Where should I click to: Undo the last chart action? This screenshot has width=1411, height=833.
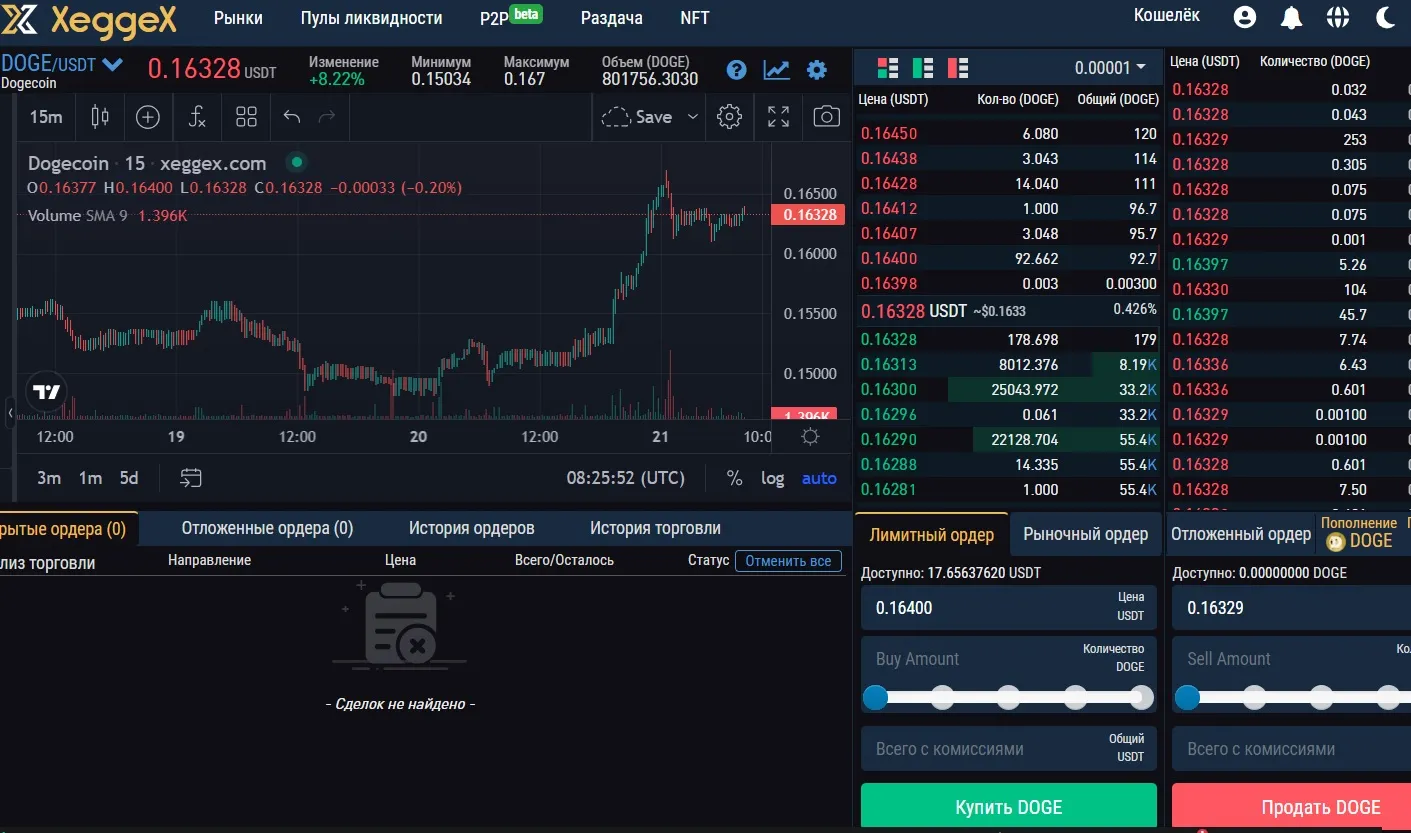pyautogui.click(x=291, y=117)
